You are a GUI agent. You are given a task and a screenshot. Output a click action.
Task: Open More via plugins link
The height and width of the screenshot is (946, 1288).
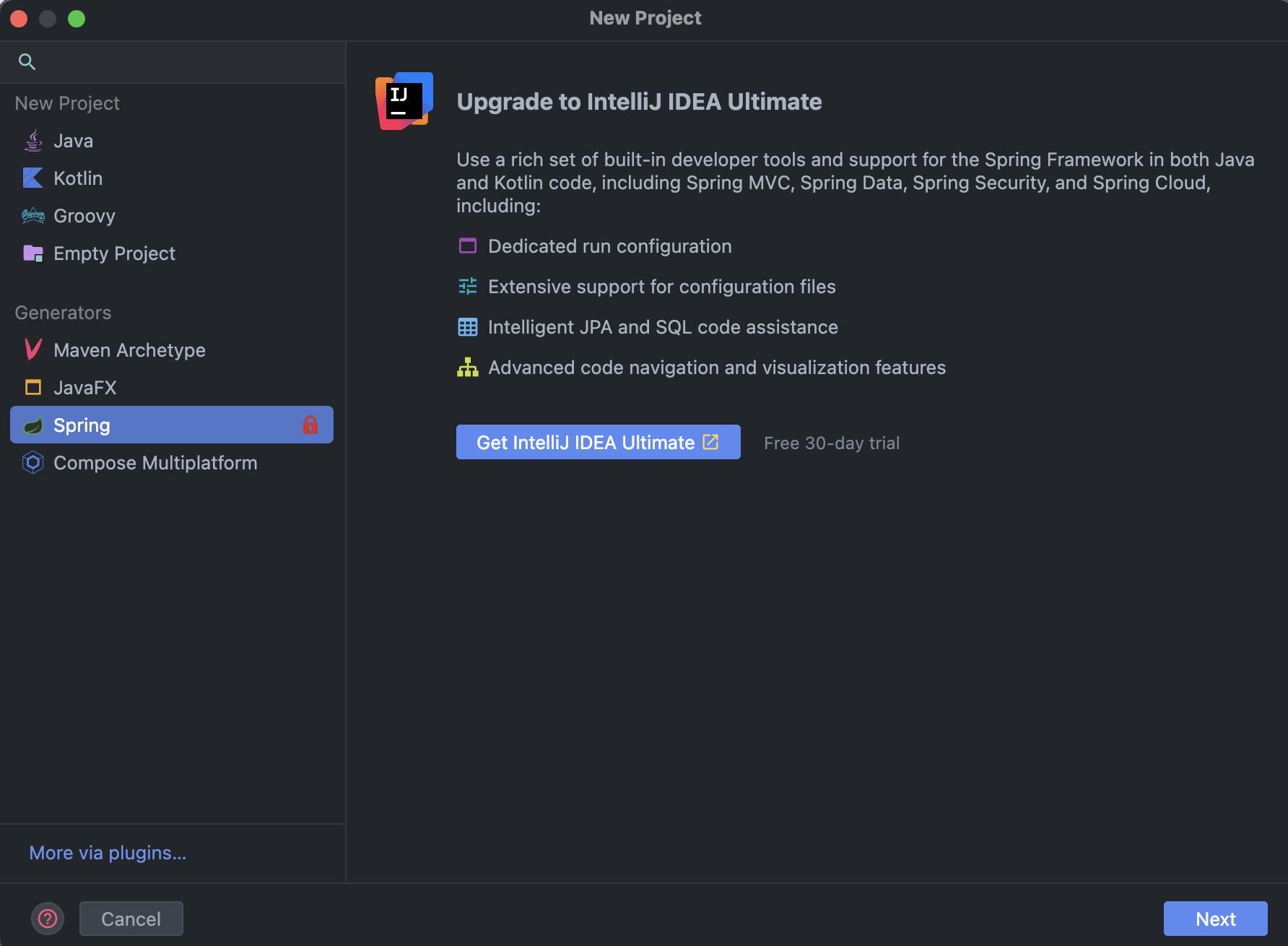pos(108,853)
